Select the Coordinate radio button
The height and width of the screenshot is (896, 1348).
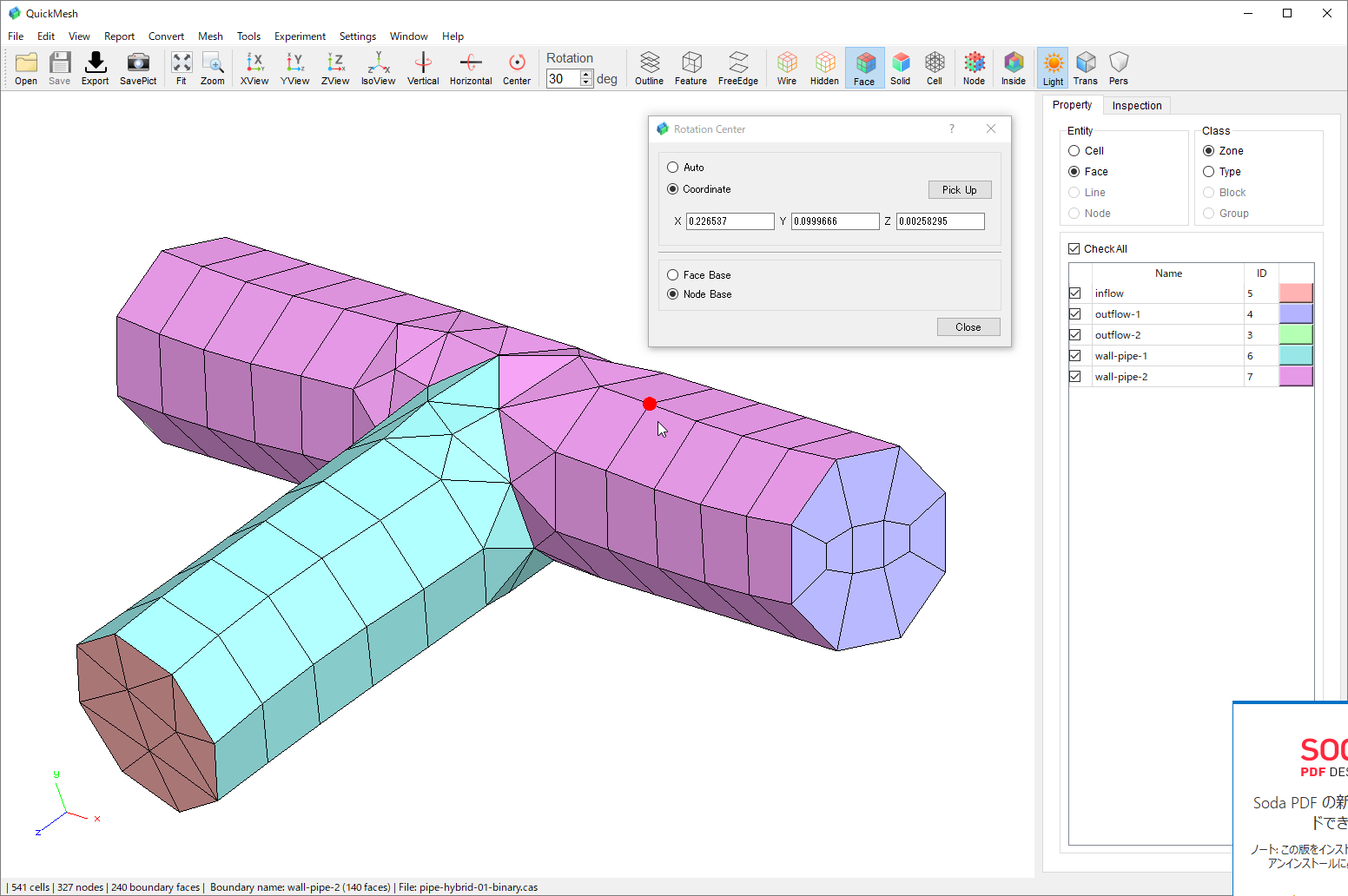(x=673, y=189)
